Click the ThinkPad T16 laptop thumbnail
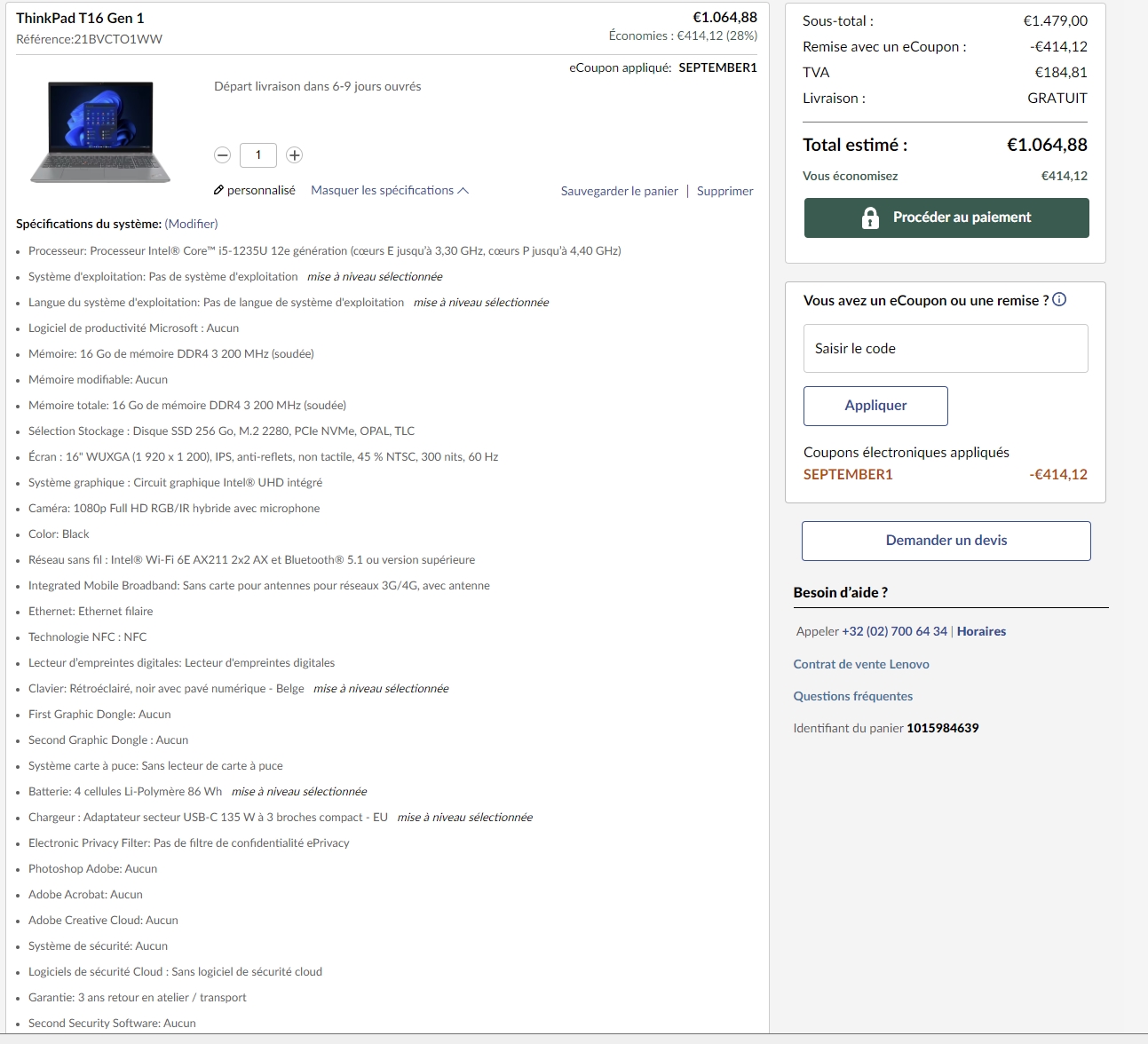The height and width of the screenshot is (1044, 1148). 100,132
